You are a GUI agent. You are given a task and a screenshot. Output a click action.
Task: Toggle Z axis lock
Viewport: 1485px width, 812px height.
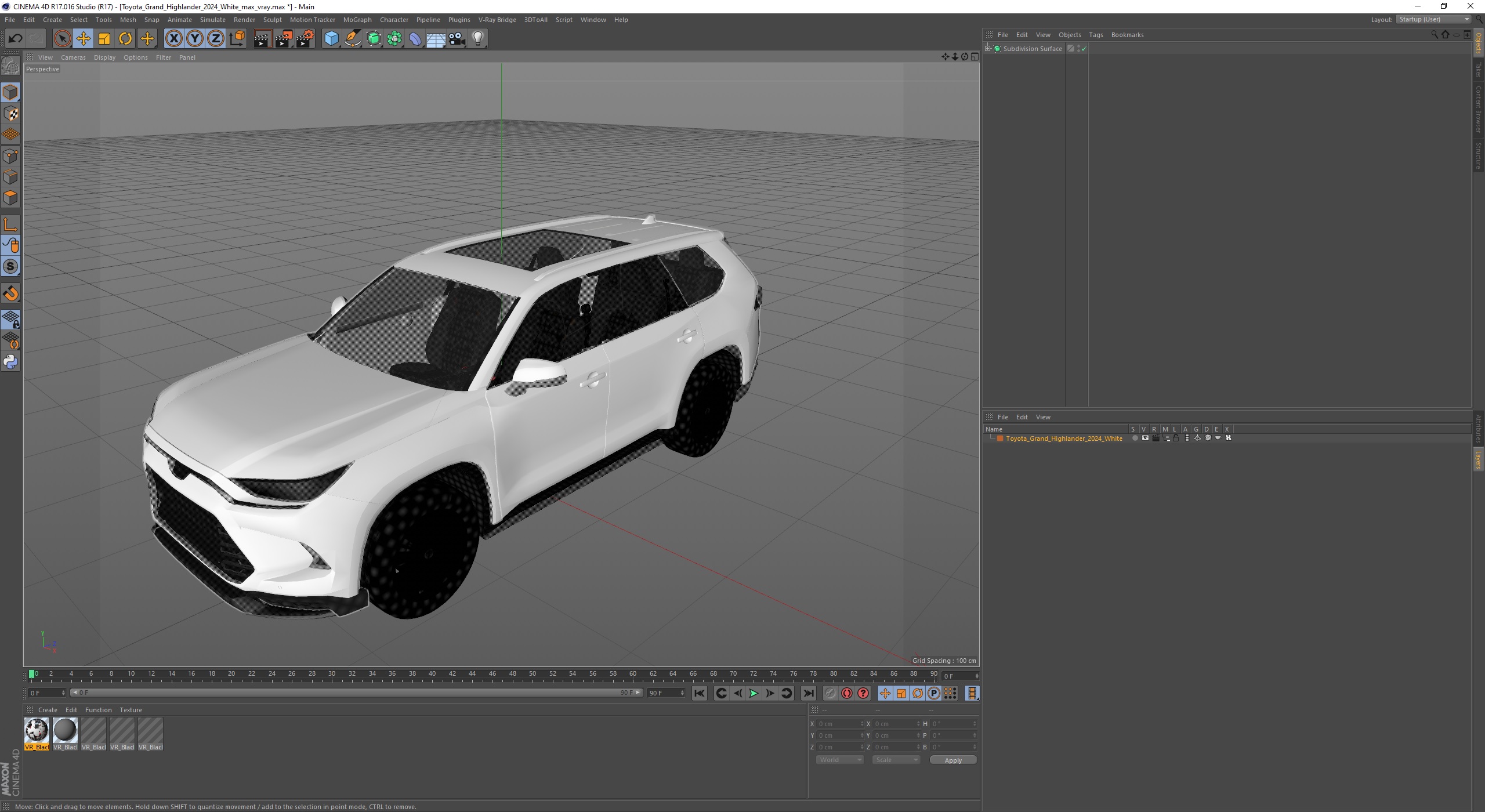[216, 39]
